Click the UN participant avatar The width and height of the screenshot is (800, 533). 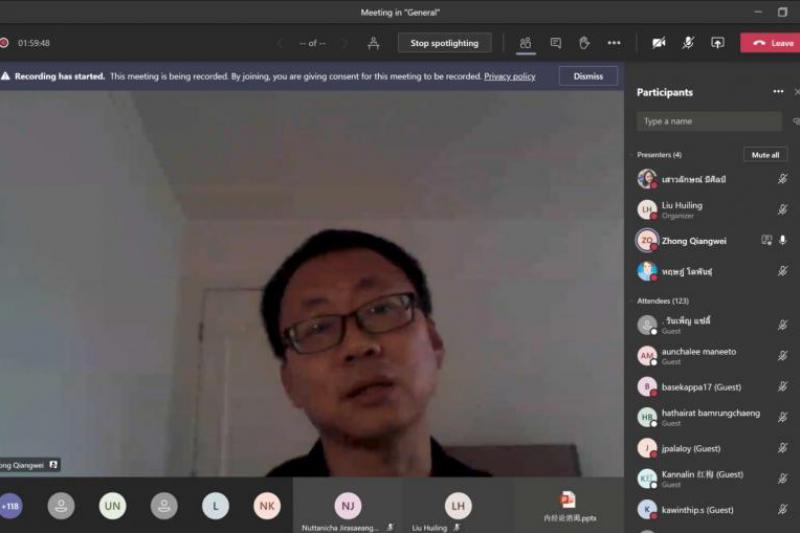point(112,506)
